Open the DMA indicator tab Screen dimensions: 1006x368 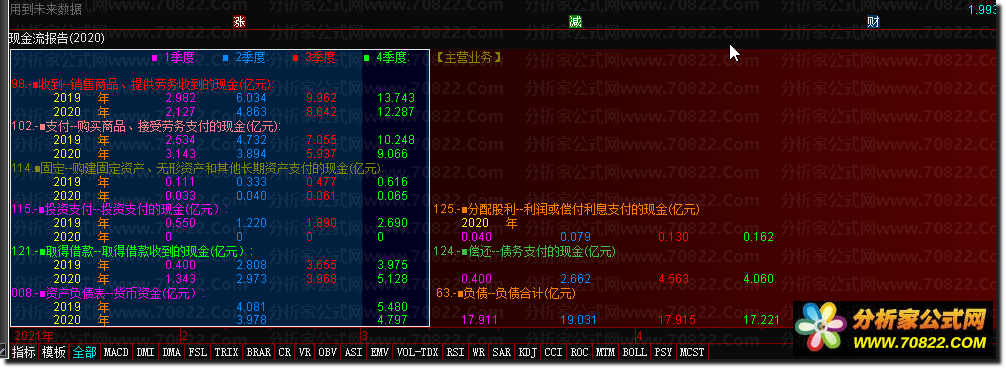pos(172,352)
